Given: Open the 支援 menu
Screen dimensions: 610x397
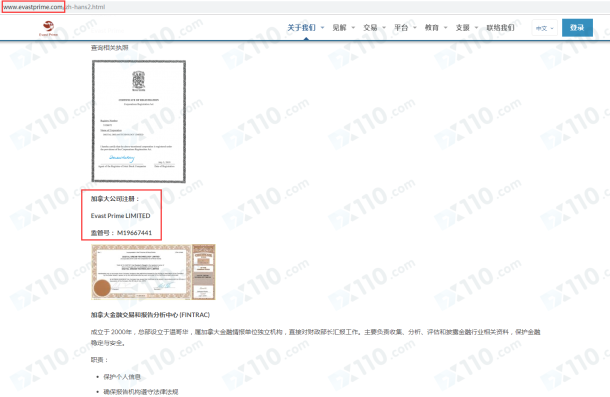Looking at the screenshot, I should (x=463, y=28).
